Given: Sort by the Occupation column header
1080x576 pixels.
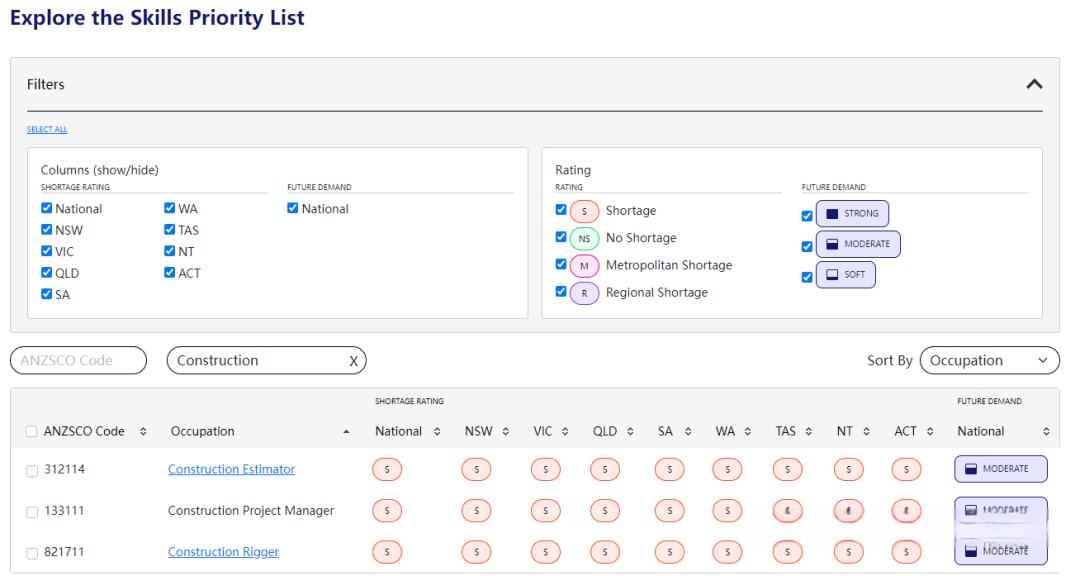Looking at the screenshot, I should click(x=203, y=432).
